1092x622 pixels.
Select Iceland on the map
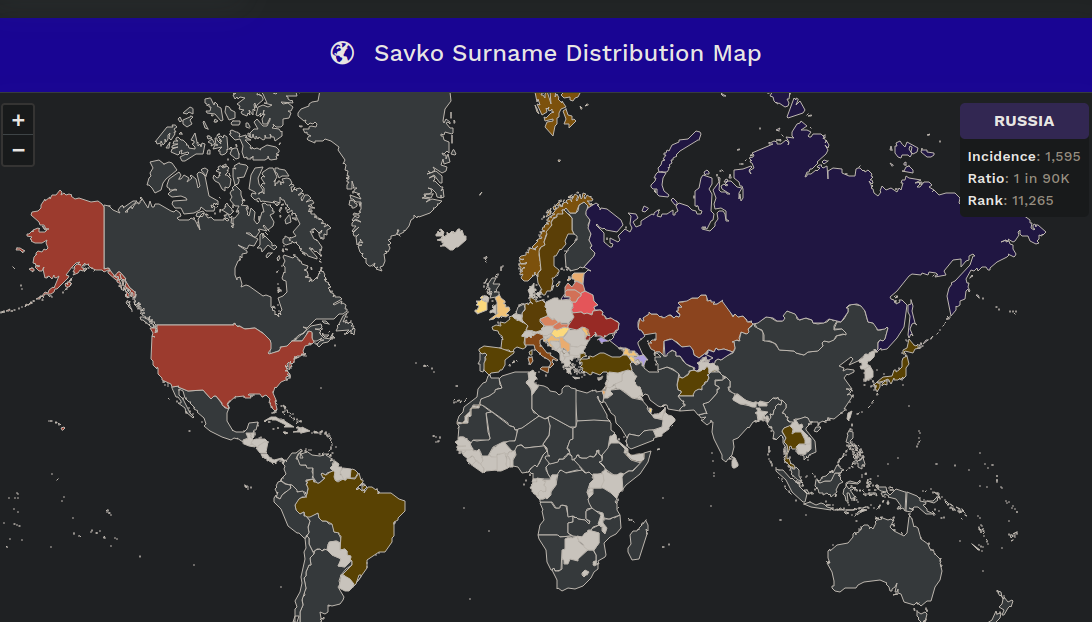coord(451,239)
